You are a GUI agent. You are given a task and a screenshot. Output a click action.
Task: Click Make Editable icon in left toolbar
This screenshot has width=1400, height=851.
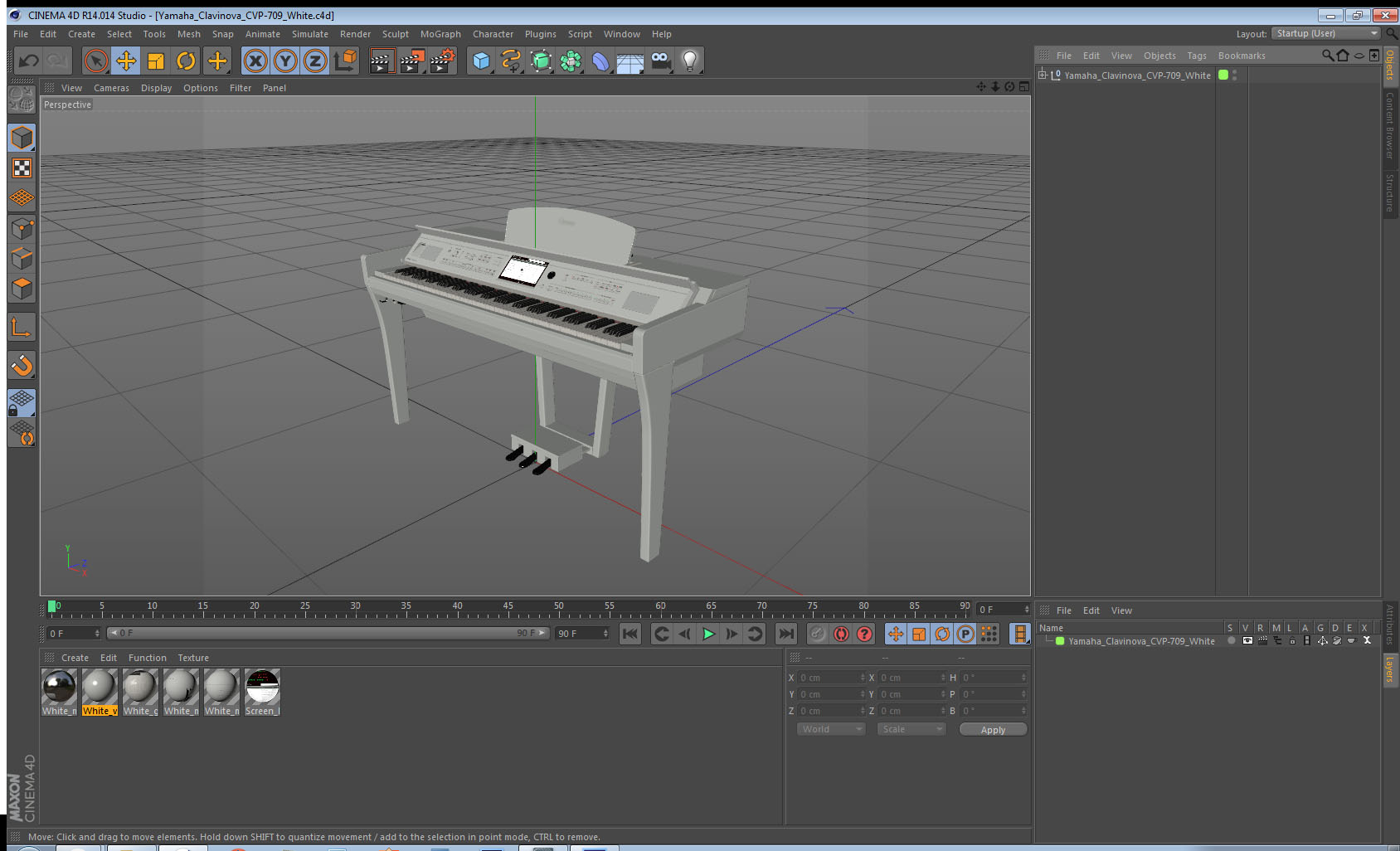22,100
